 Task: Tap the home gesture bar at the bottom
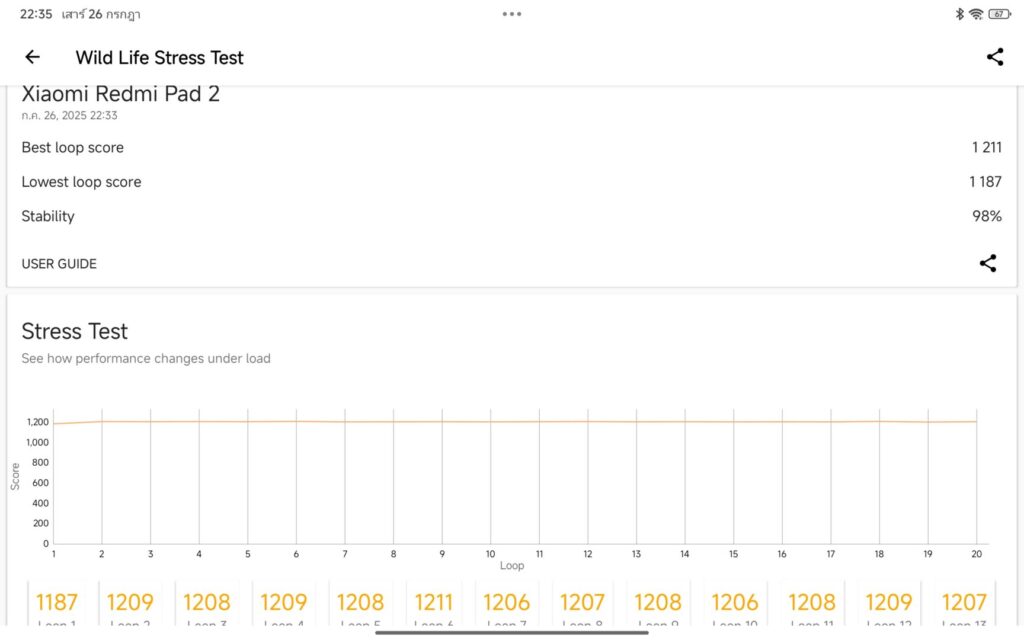512,632
